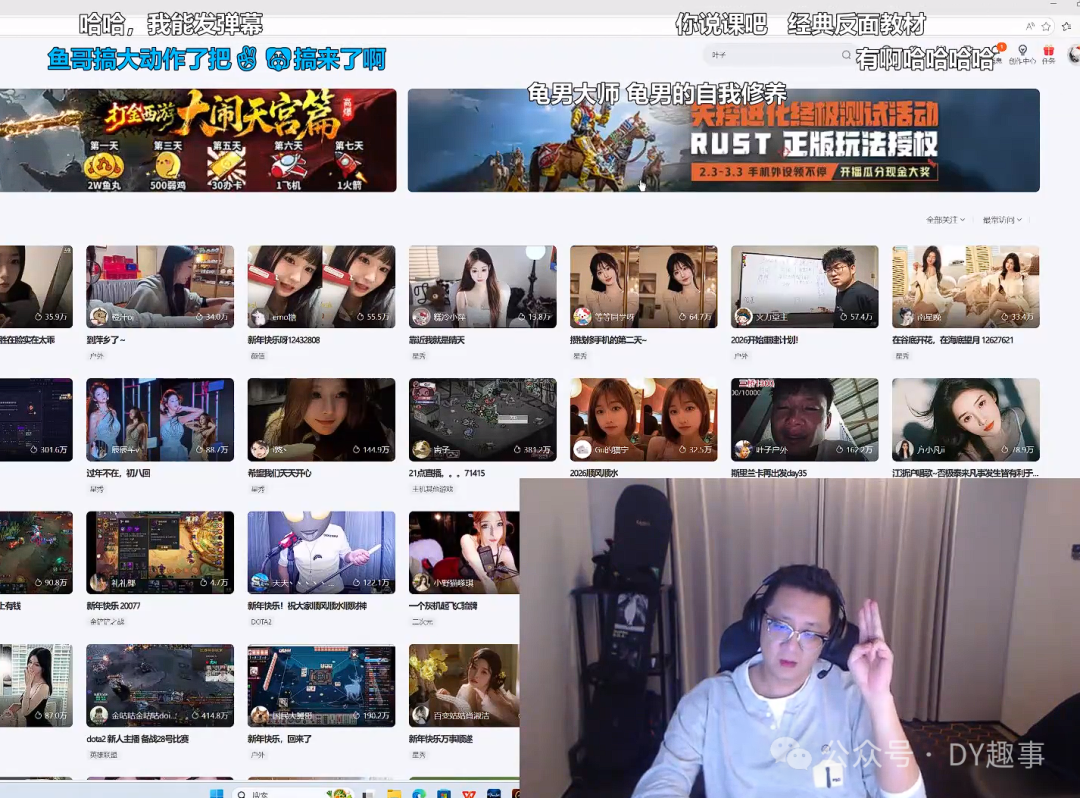Click the DOTA2 category tag
1080x798 pixels.
pos(261,622)
